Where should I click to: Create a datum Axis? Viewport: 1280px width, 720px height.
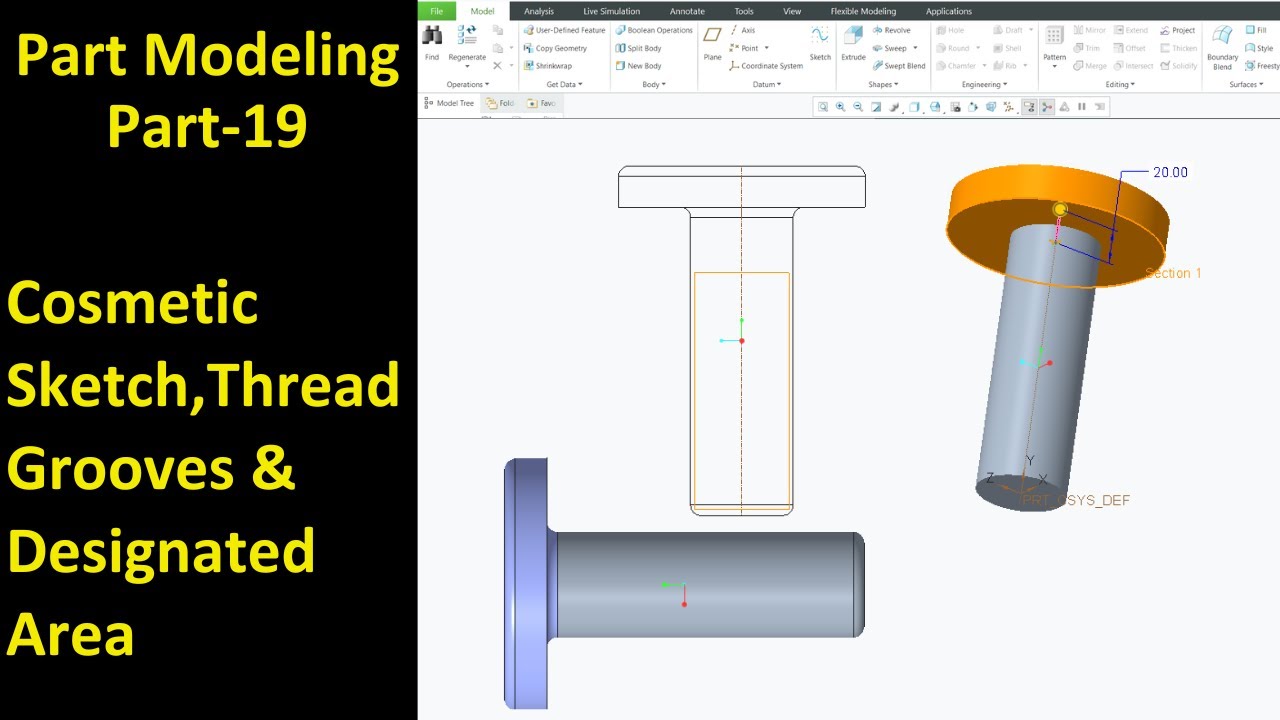coord(742,30)
